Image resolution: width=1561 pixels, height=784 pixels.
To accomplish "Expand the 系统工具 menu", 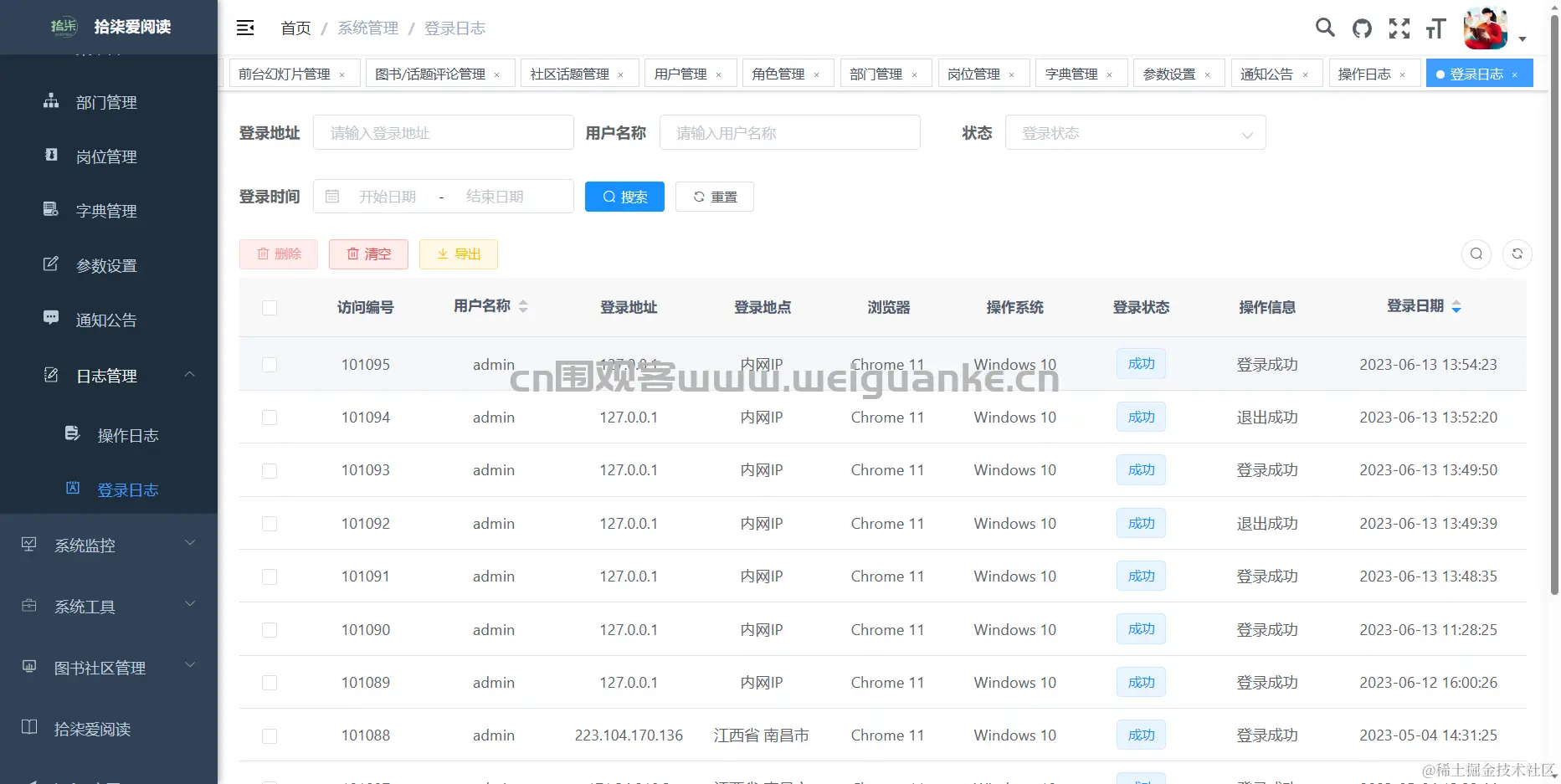I will (190, 603).
